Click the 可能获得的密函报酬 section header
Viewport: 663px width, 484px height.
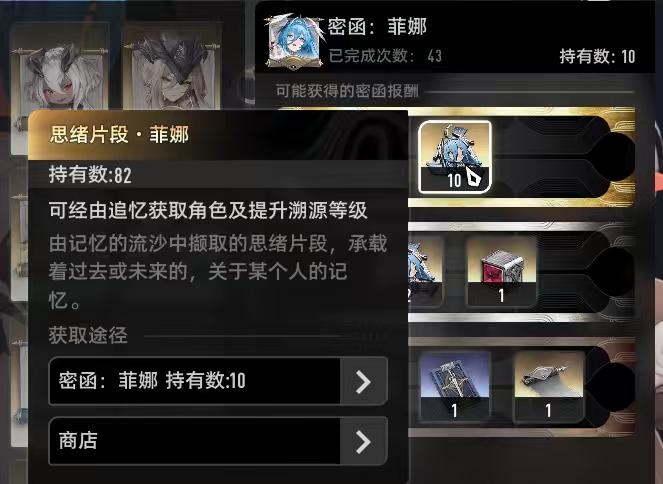(x=347, y=90)
